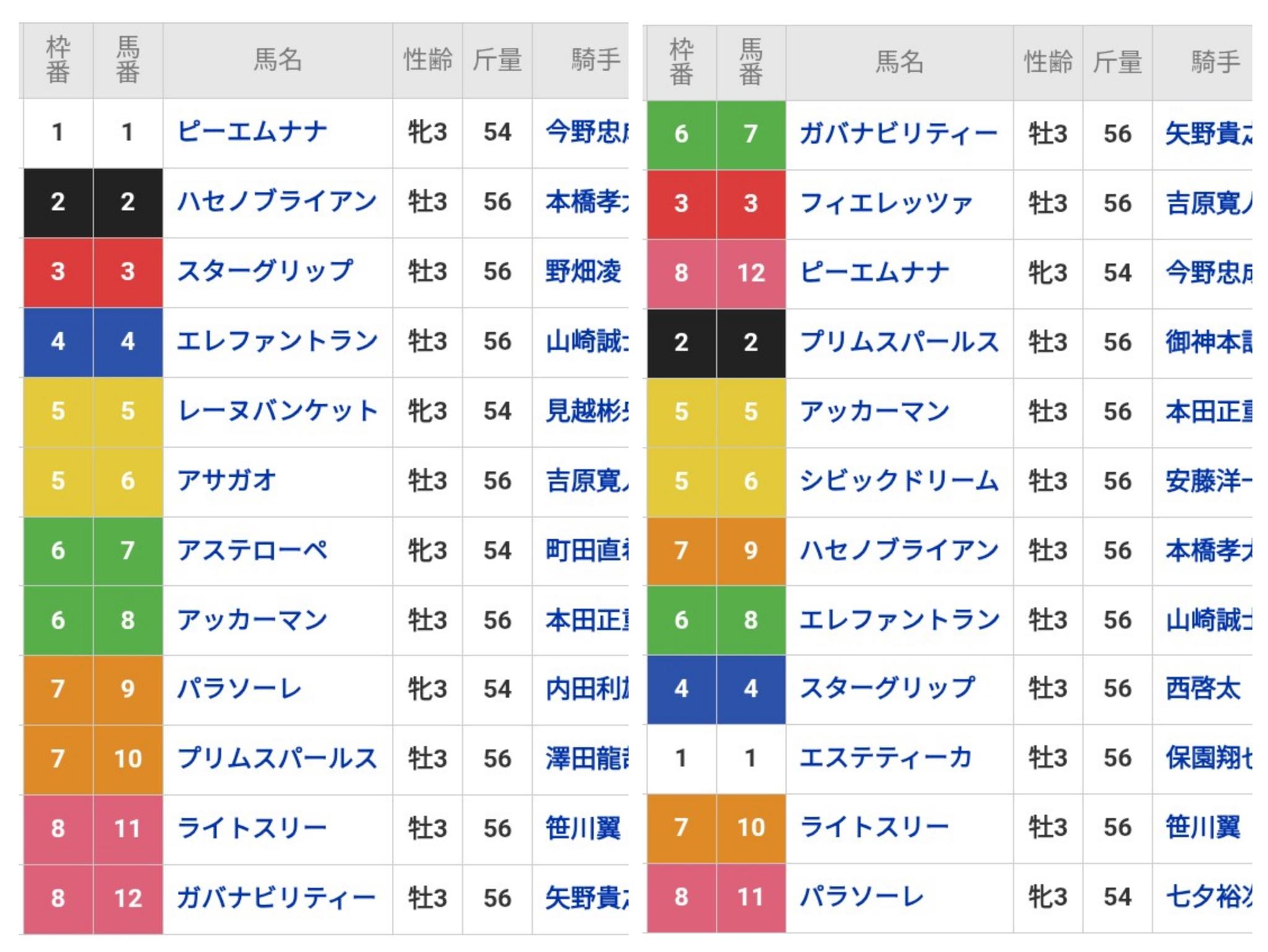1268x952 pixels.
Task: Click the yellow horse number beside アサガオ
Action: [128, 481]
